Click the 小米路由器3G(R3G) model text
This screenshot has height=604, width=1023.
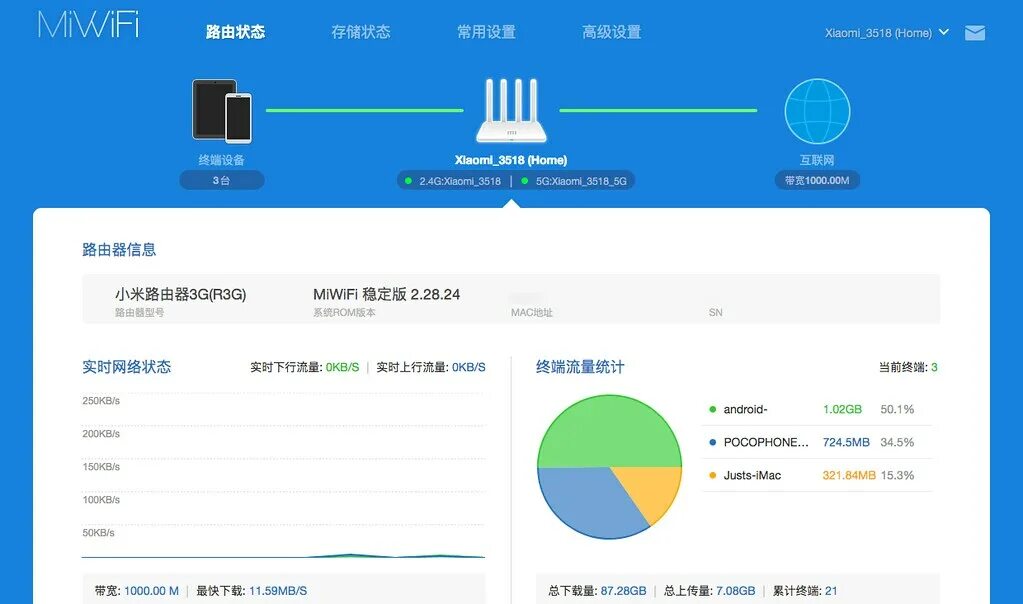coord(181,294)
